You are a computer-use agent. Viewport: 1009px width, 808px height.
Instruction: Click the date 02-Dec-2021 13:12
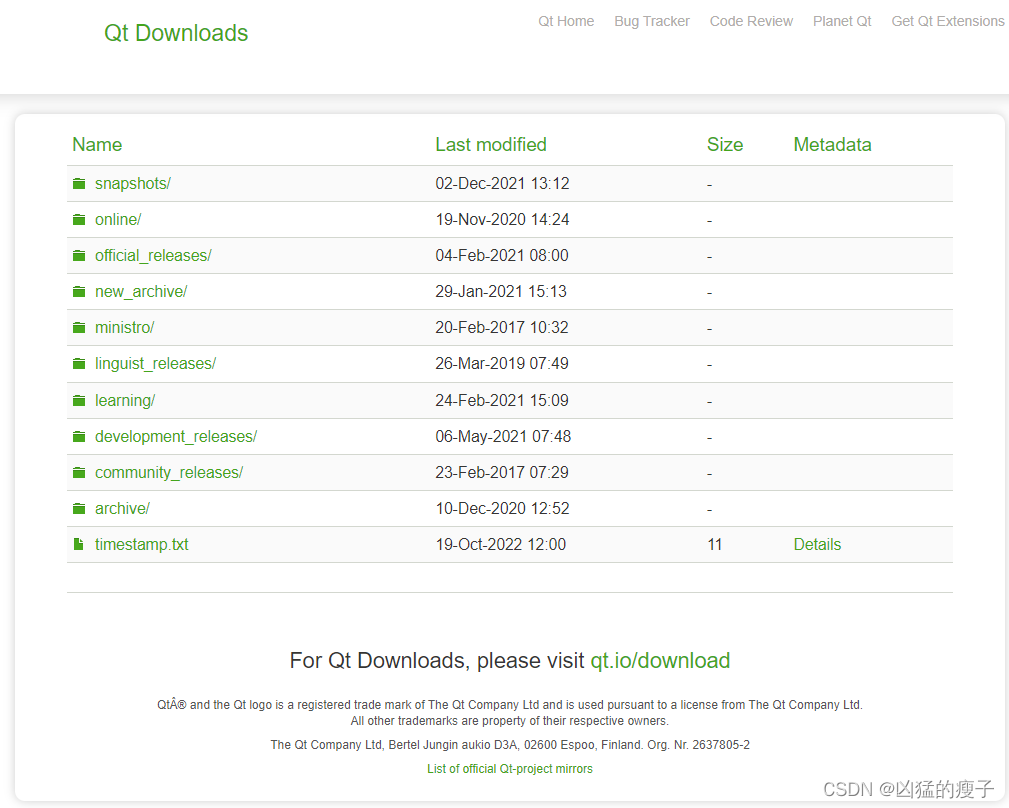[502, 183]
